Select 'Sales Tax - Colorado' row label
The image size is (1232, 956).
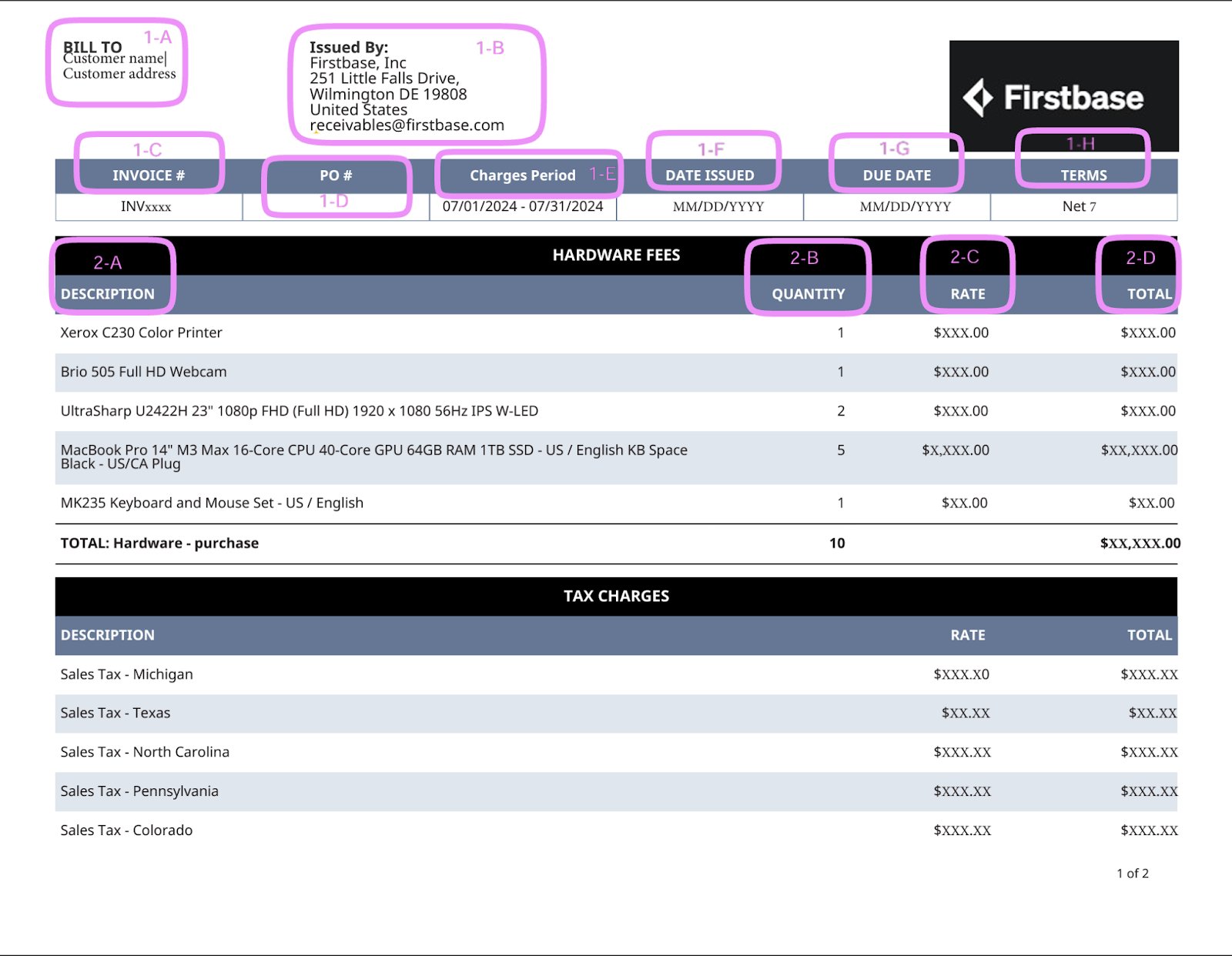click(127, 831)
